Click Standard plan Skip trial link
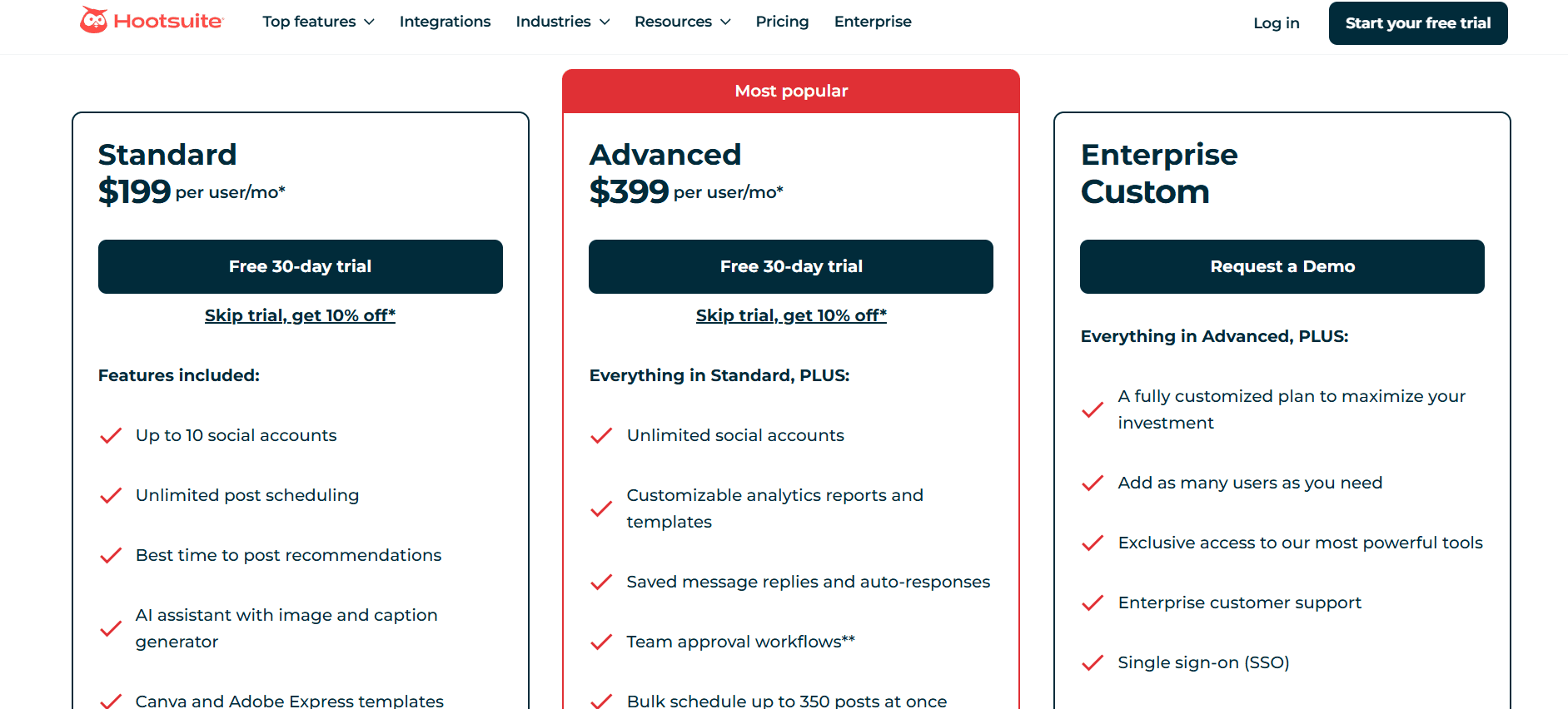1568x709 pixels. [300, 315]
